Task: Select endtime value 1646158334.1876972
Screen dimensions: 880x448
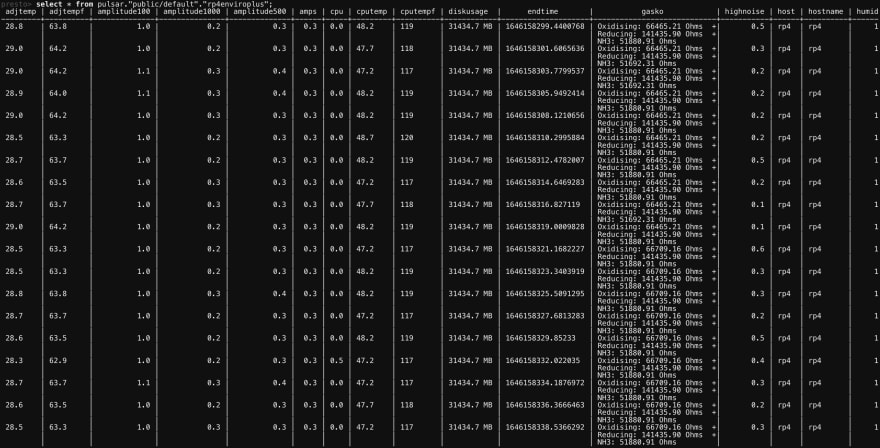Action: click(x=545, y=383)
